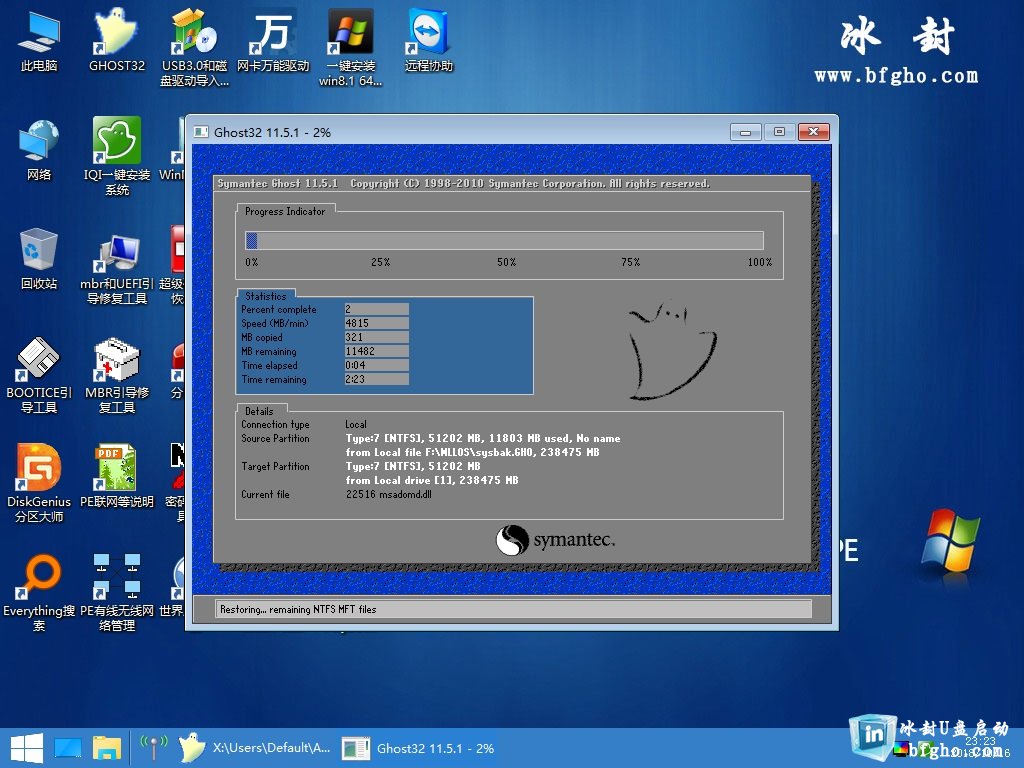Click the 'Details' group label
1024x768 pixels.
(259, 411)
